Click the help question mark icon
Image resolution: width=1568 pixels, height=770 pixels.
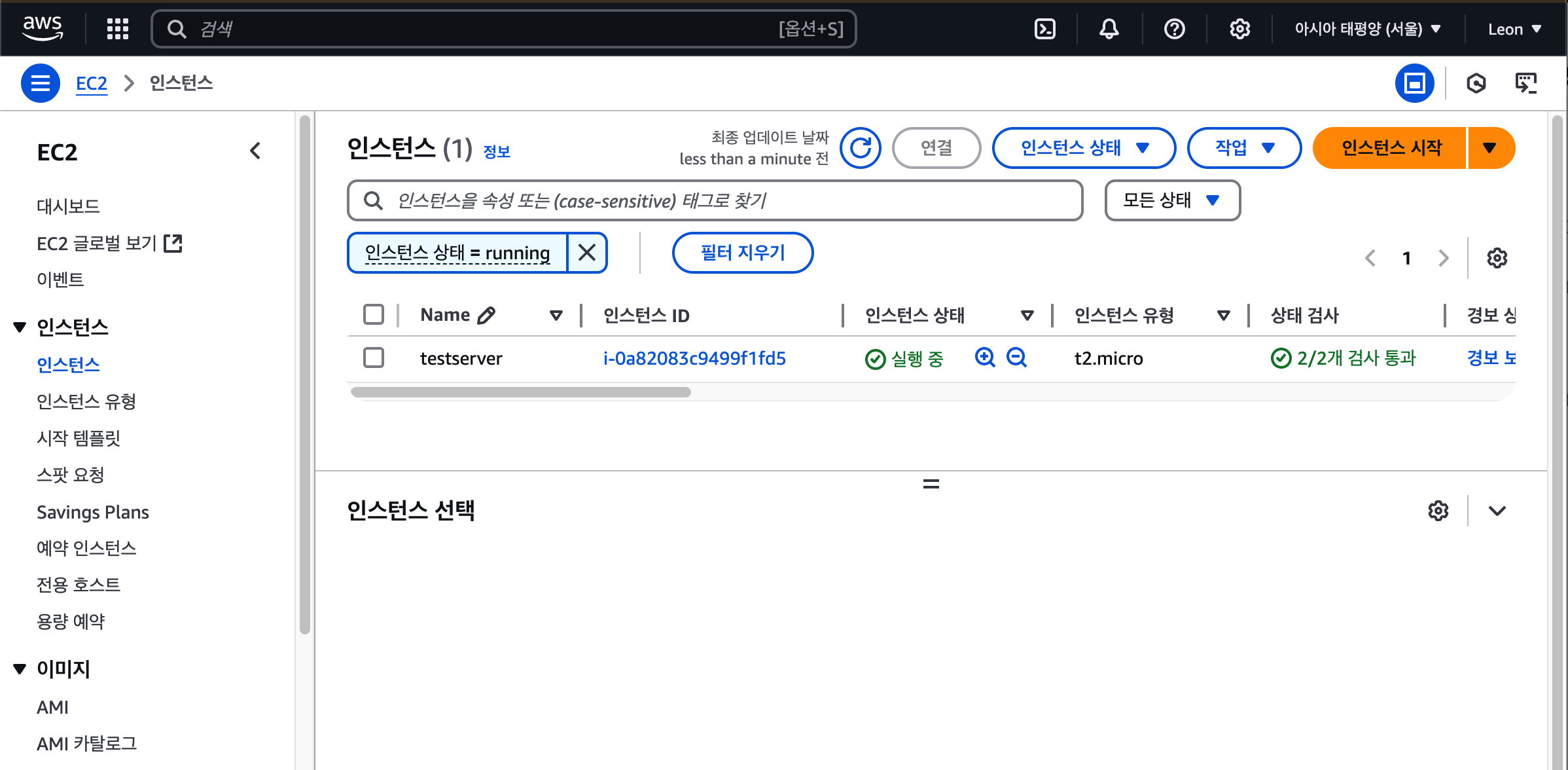pyautogui.click(x=1174, y=29)
